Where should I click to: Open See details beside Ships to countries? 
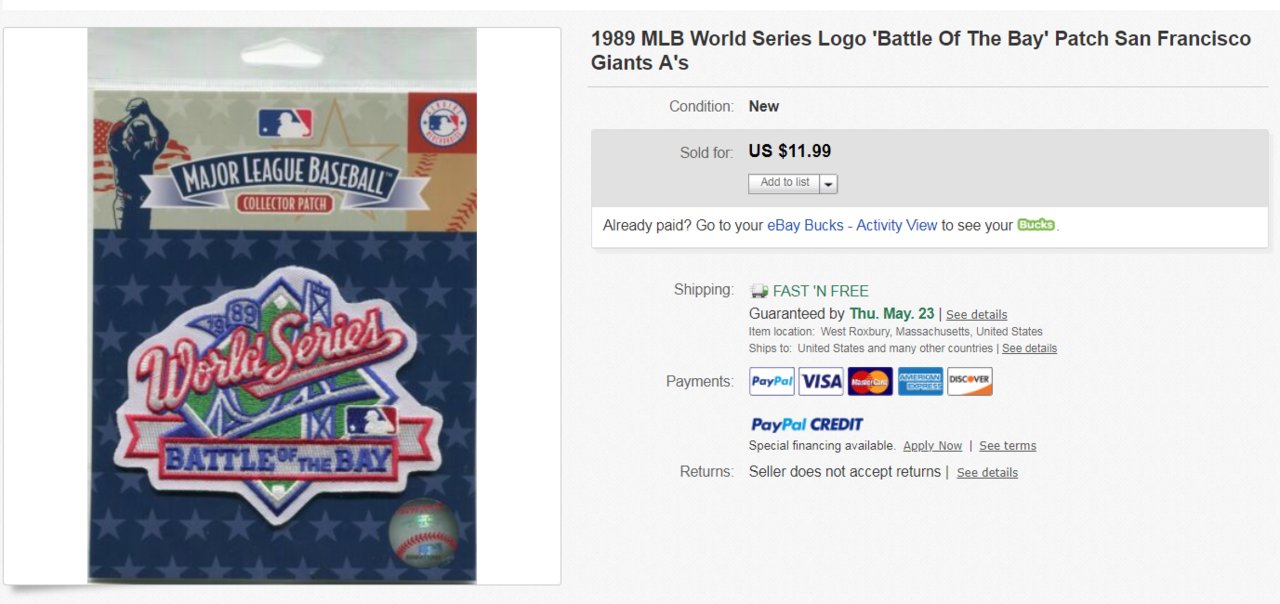coord(1029,348)
